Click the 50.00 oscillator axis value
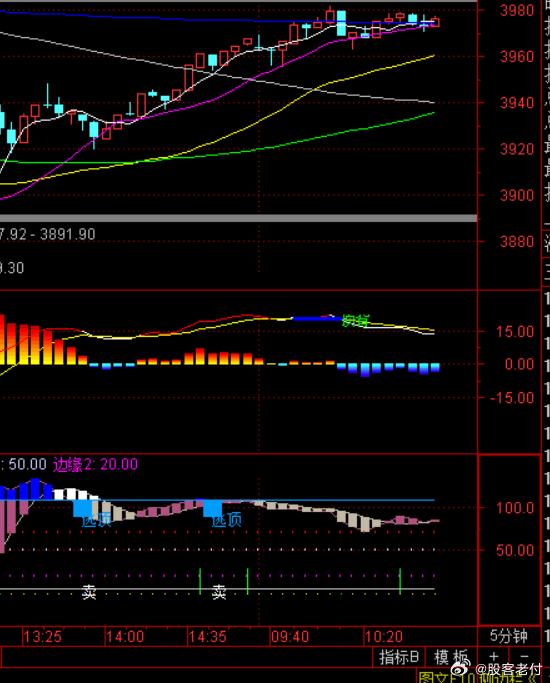 tap(515, 551)
